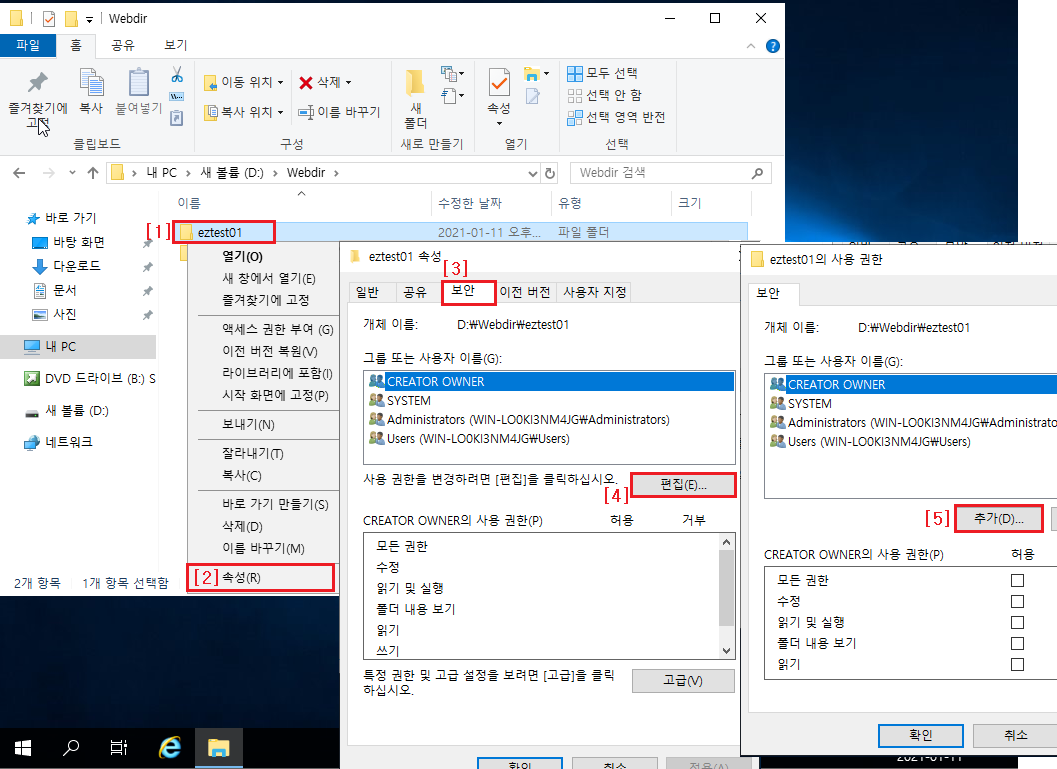Launch Internet Explorer from taskbar
The image size is (1057, 769).
pyautogui.click(x=169, y=747)
